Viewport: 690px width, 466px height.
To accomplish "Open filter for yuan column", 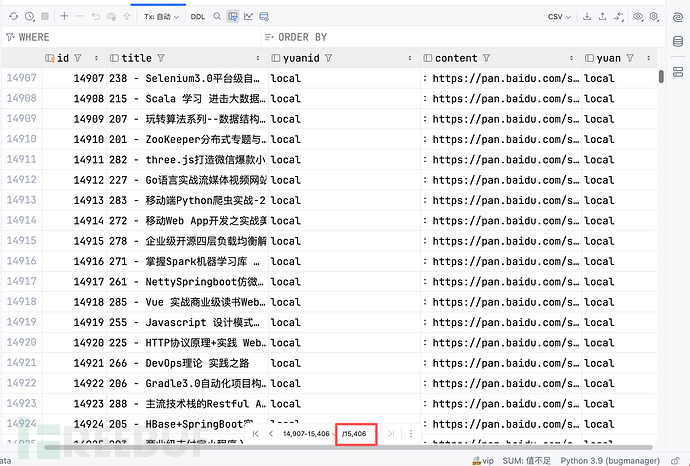I will pos(630,58).
